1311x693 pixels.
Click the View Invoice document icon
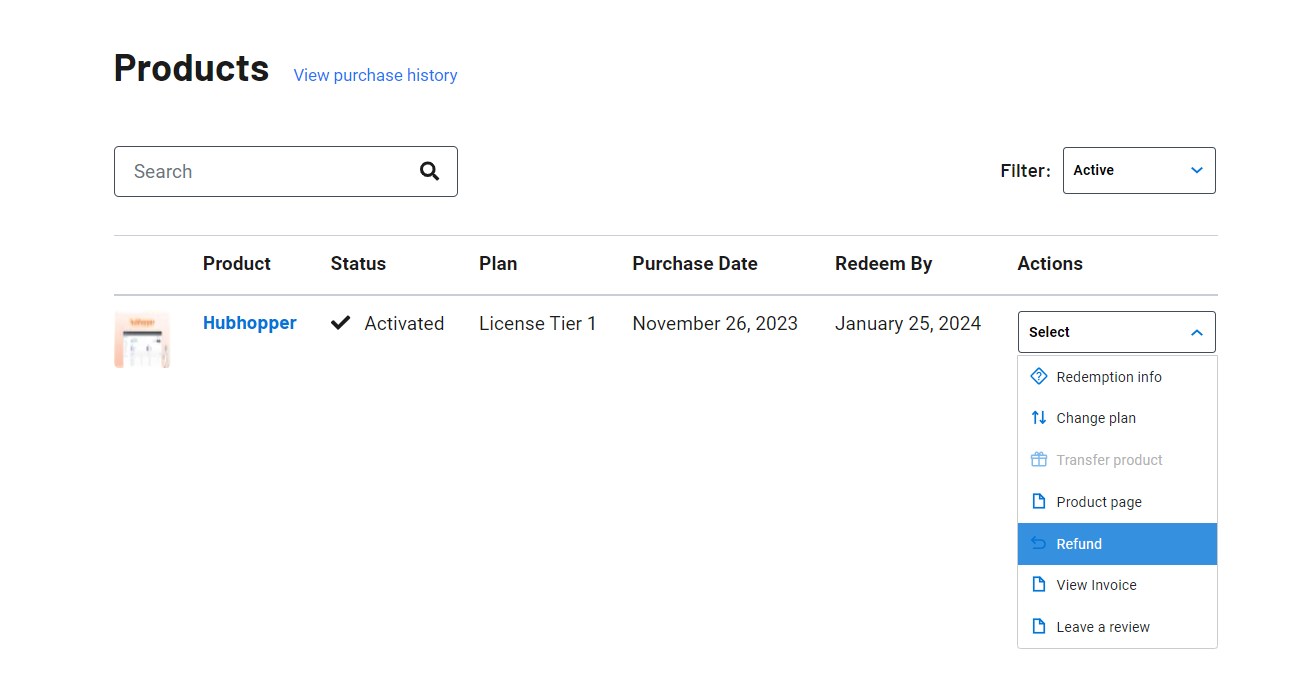pyautogui.click(x=1038, y=584)
